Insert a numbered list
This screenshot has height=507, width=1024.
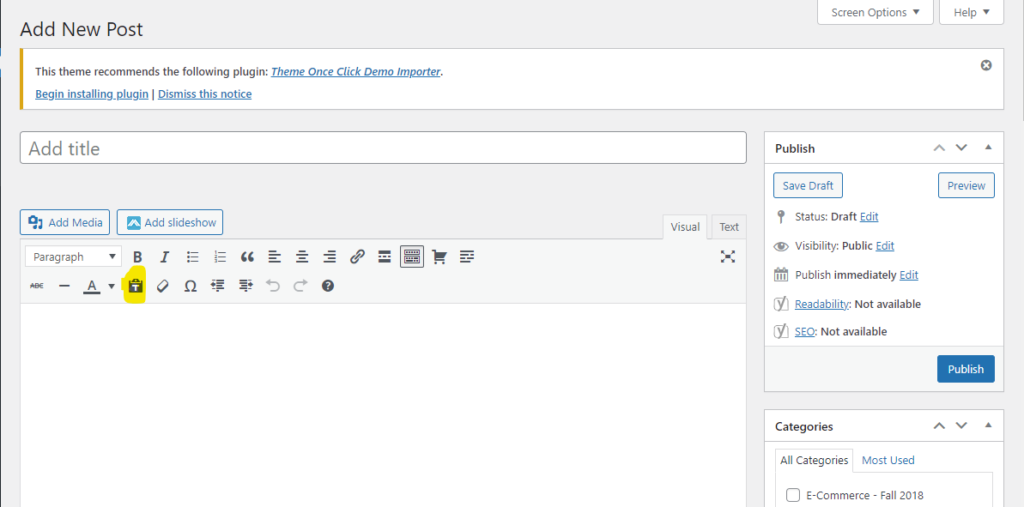pos(220,257)
